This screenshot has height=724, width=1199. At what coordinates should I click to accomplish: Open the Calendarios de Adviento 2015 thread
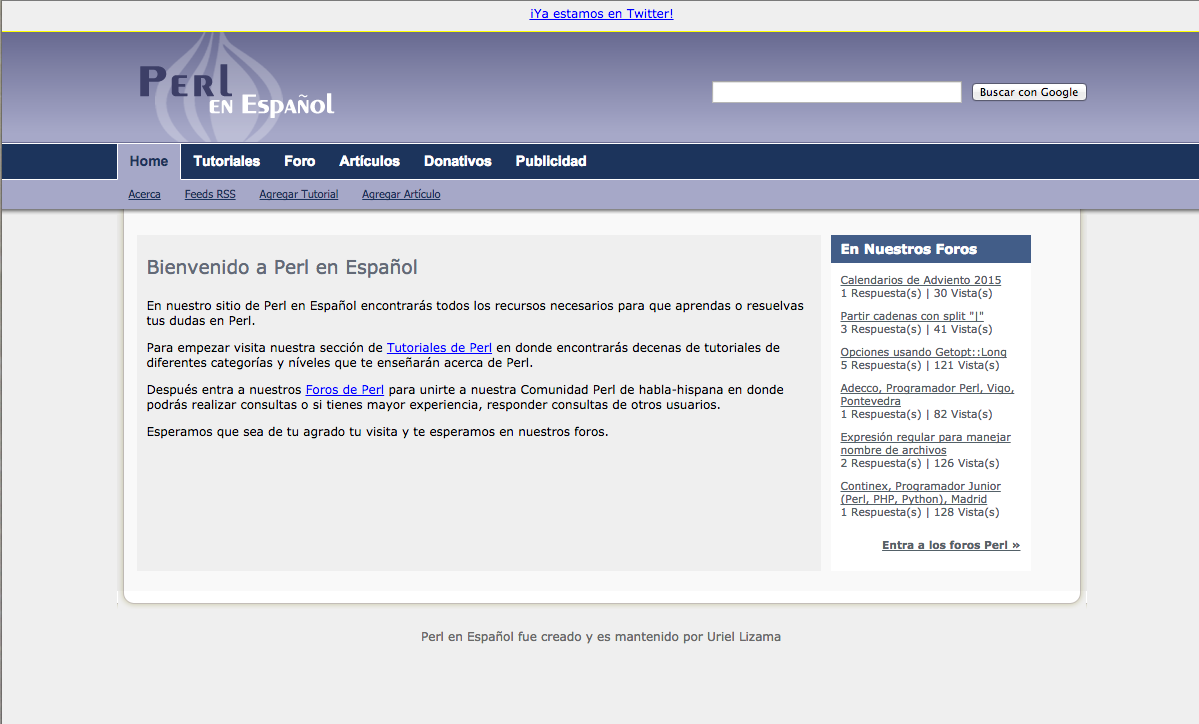[919, 279]
